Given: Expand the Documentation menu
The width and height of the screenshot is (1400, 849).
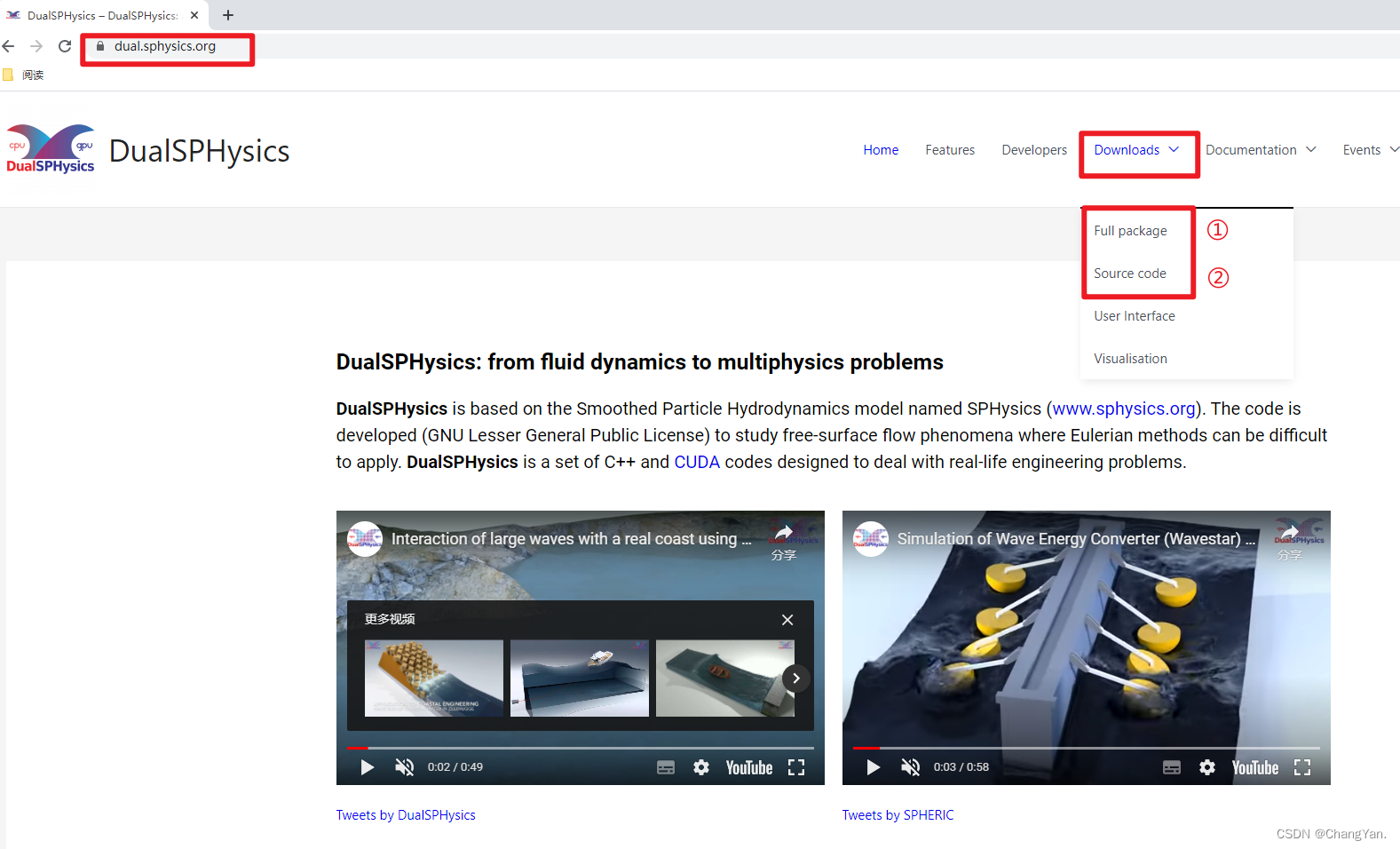Looking at the screenshot, I should 1261,150.
